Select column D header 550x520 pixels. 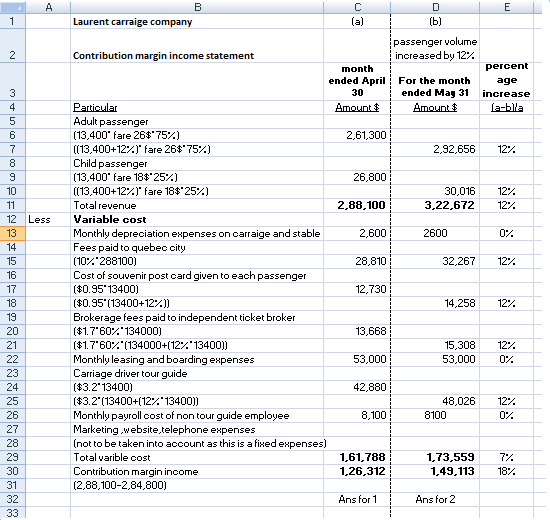[x=435, y=7]
